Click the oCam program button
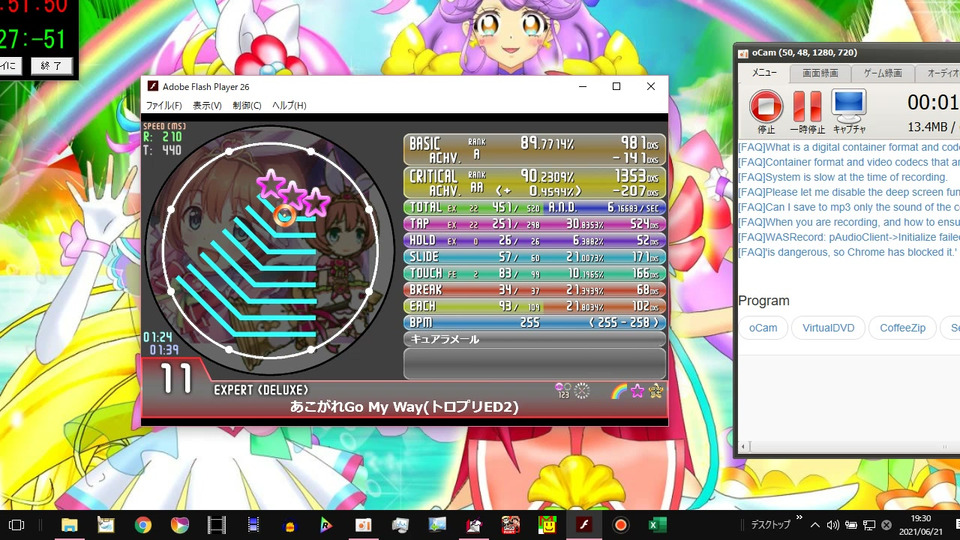 coord(763,328)
